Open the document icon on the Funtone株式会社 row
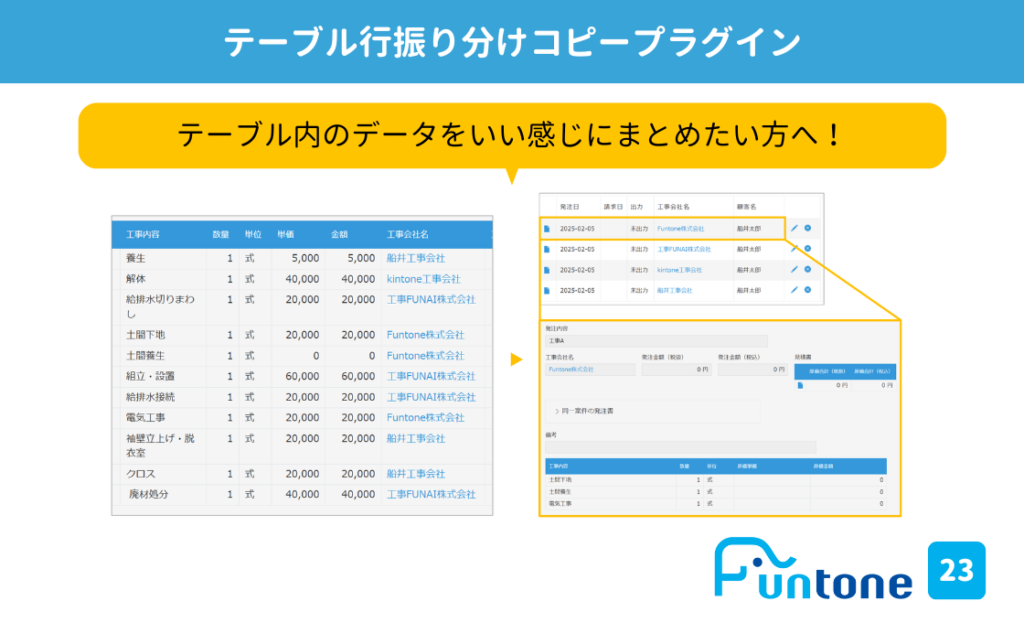The width and height of the screenshot is (1024, 633). 547,228
